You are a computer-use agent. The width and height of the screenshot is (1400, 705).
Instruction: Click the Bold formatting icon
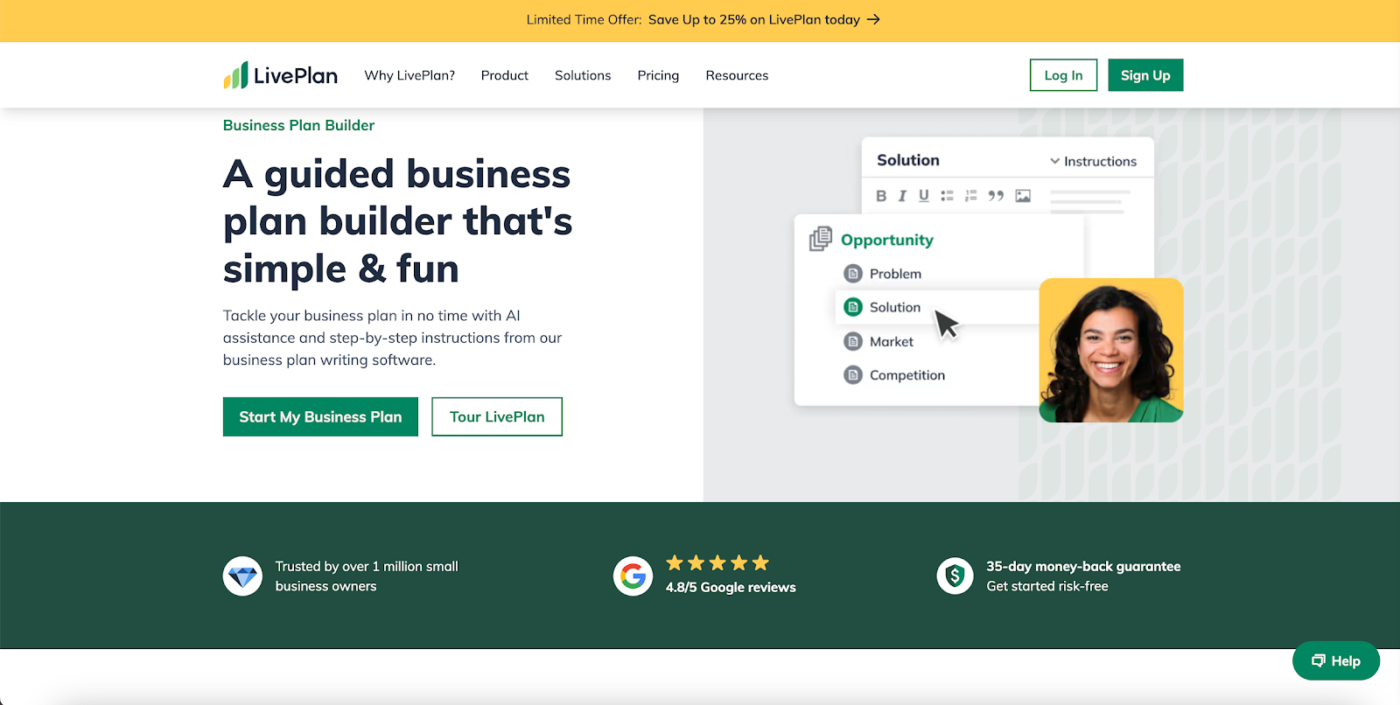point(881,196)
